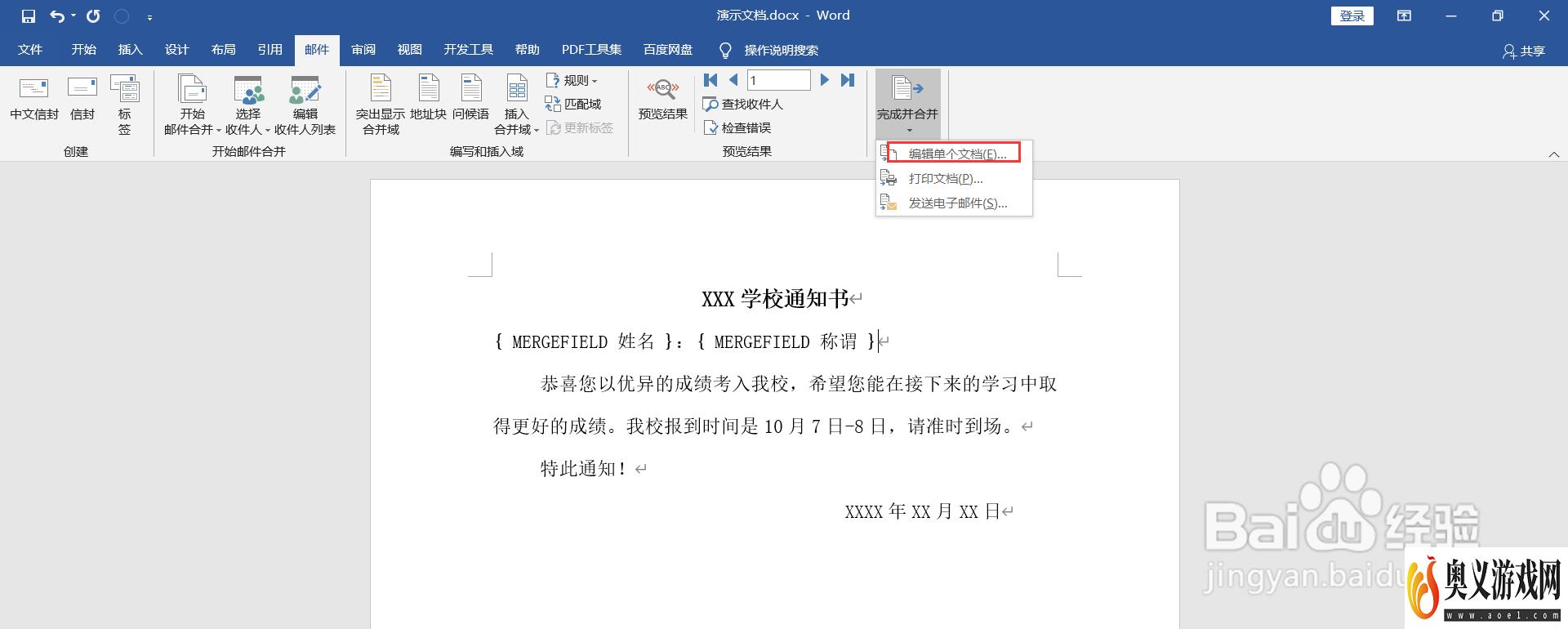The height and width of the screenshot is (629, 1568).
Task: Click the 匹配域 button
Action: (573, 105)
